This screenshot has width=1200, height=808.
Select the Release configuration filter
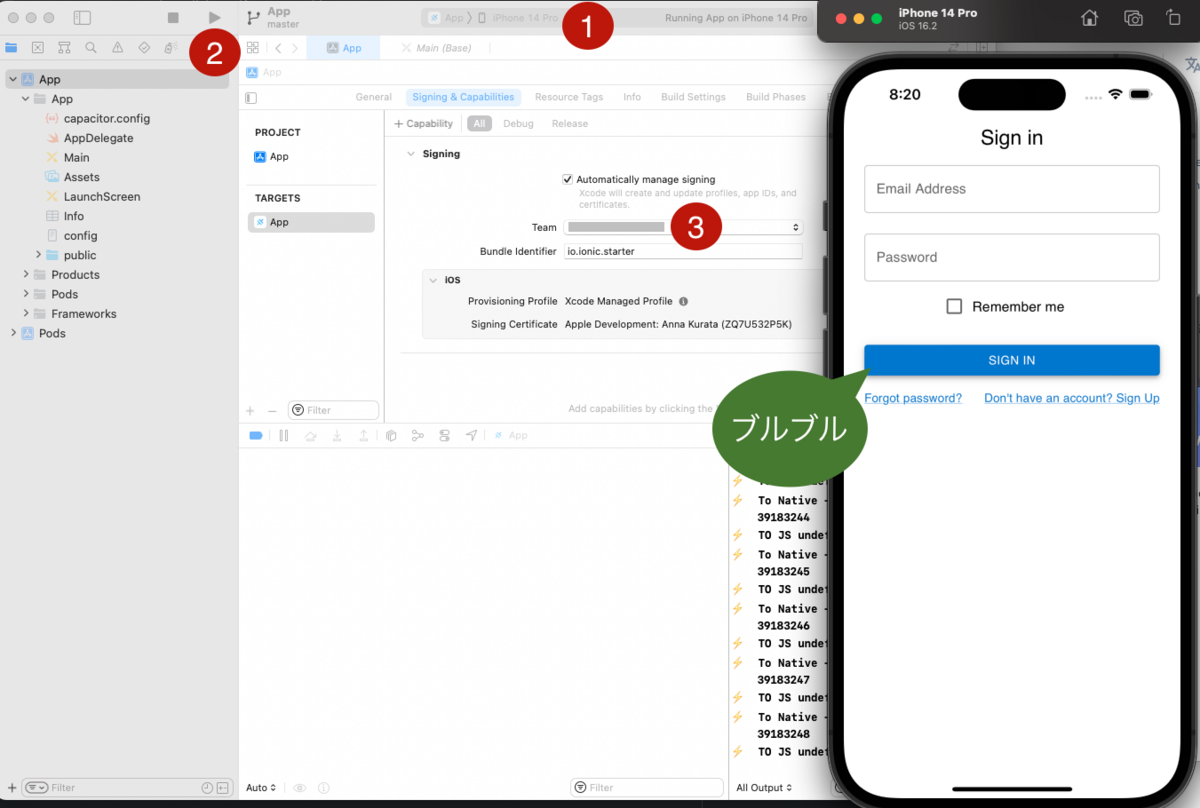(570, 124)
